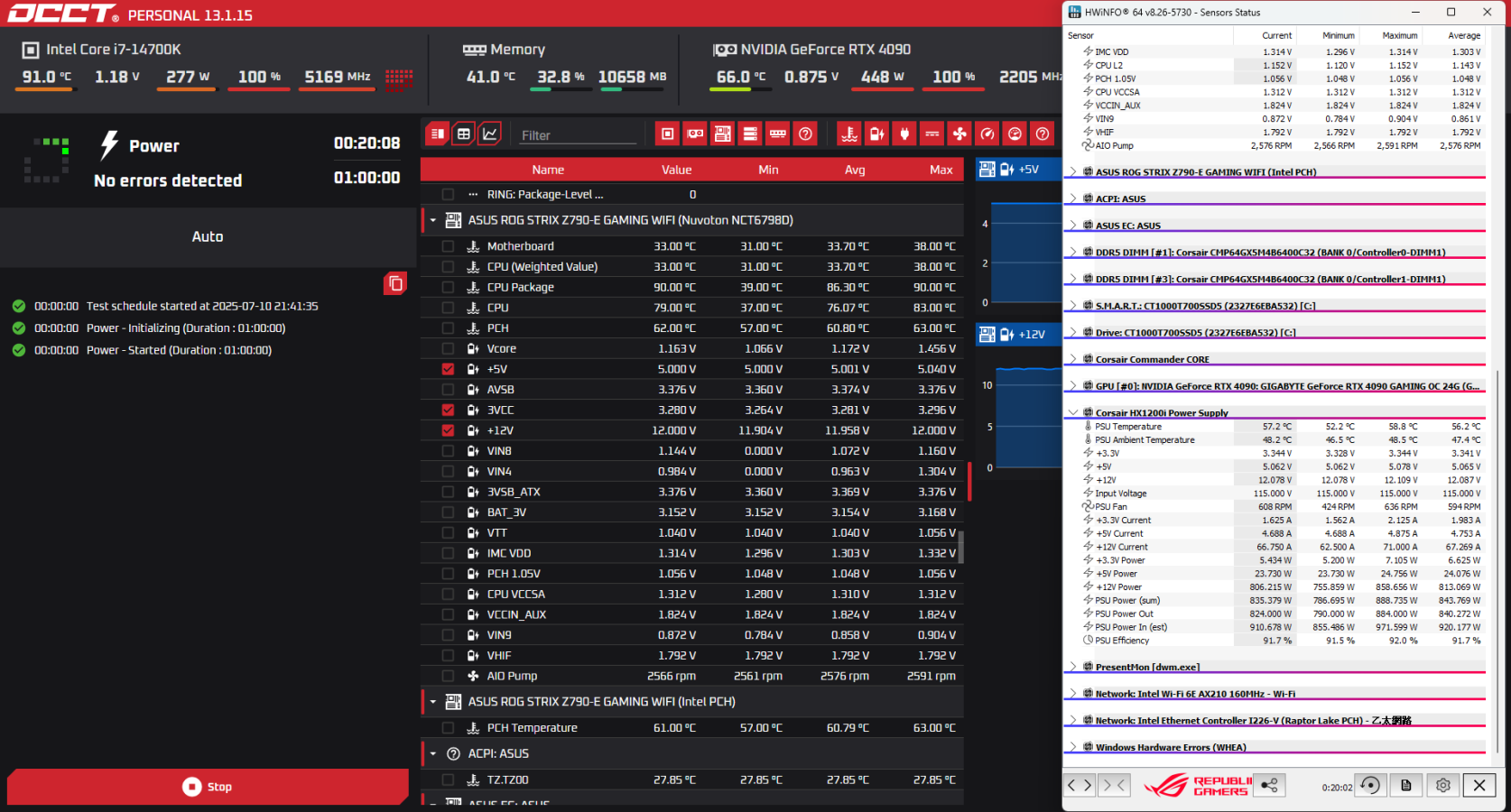Image resolution: width=1511 pixels, height=812 pixels.
Task: Switch to the graph view icon
Action: [x=489, y=134]
